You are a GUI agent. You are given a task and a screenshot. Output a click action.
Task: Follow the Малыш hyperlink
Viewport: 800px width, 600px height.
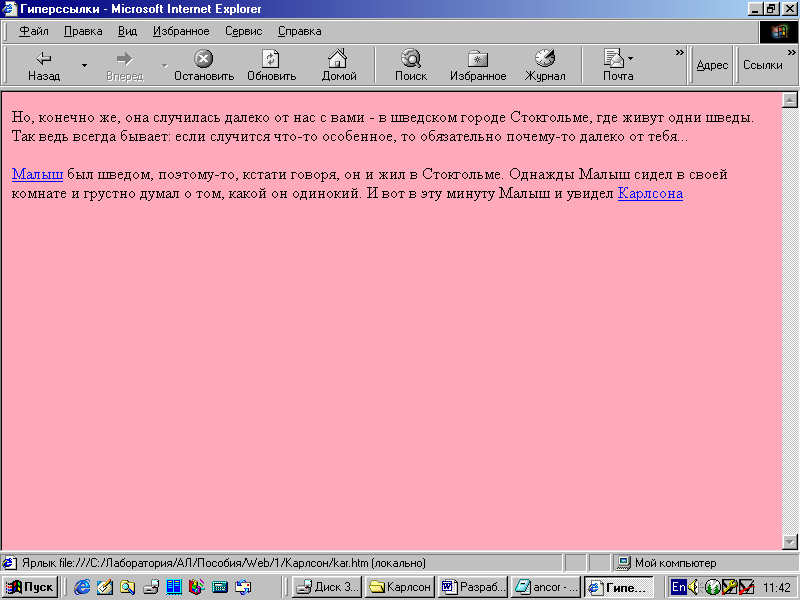point(37,174)
